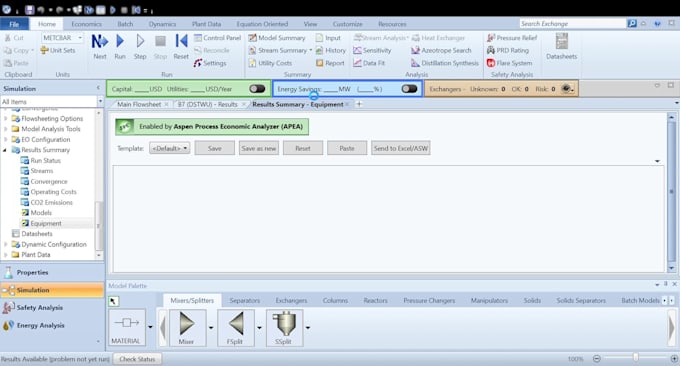Click the Save template button
Viewport: 680px width, 366px height.
coord(215,148)
